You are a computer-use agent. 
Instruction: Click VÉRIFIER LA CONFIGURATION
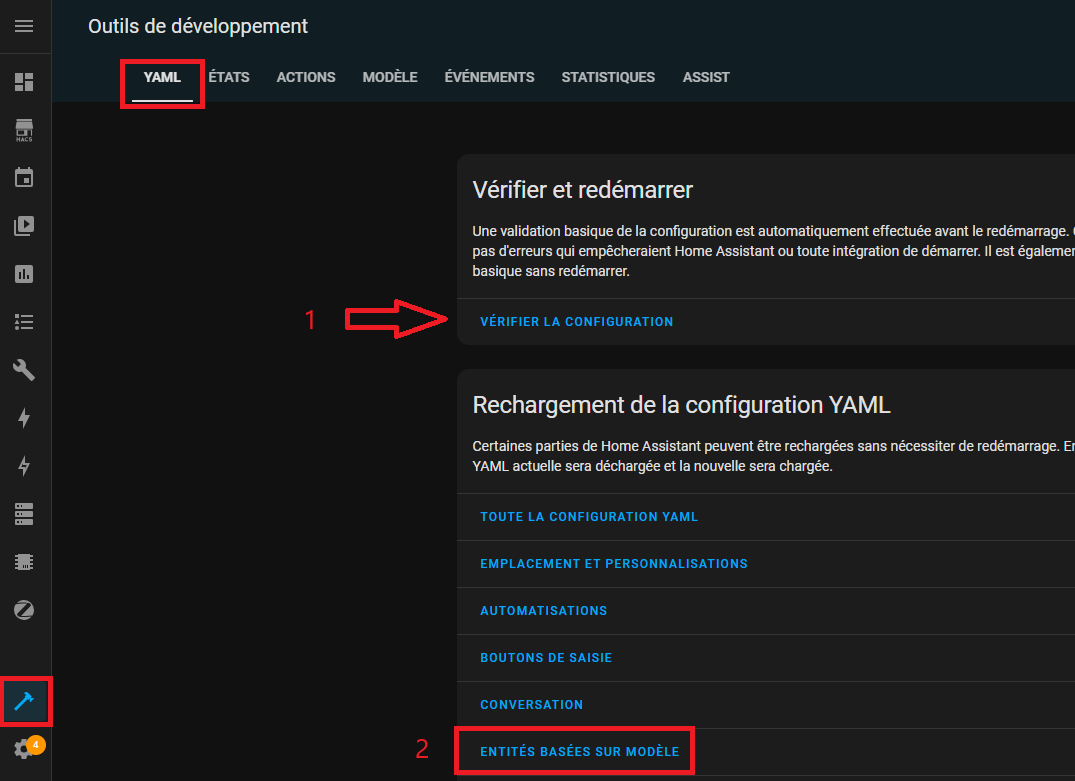point(577,322)
